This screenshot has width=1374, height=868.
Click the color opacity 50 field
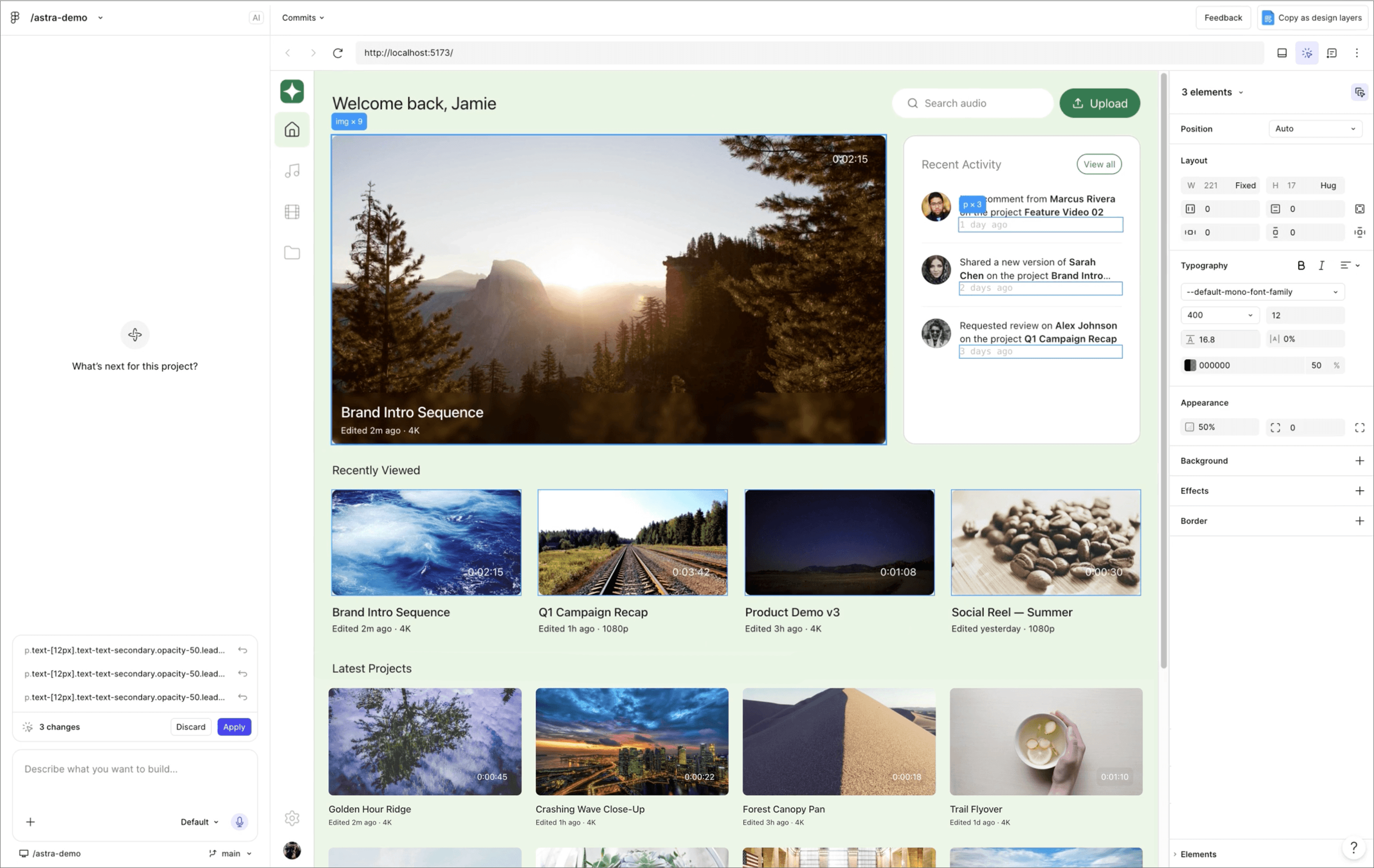coord(1316,366)
